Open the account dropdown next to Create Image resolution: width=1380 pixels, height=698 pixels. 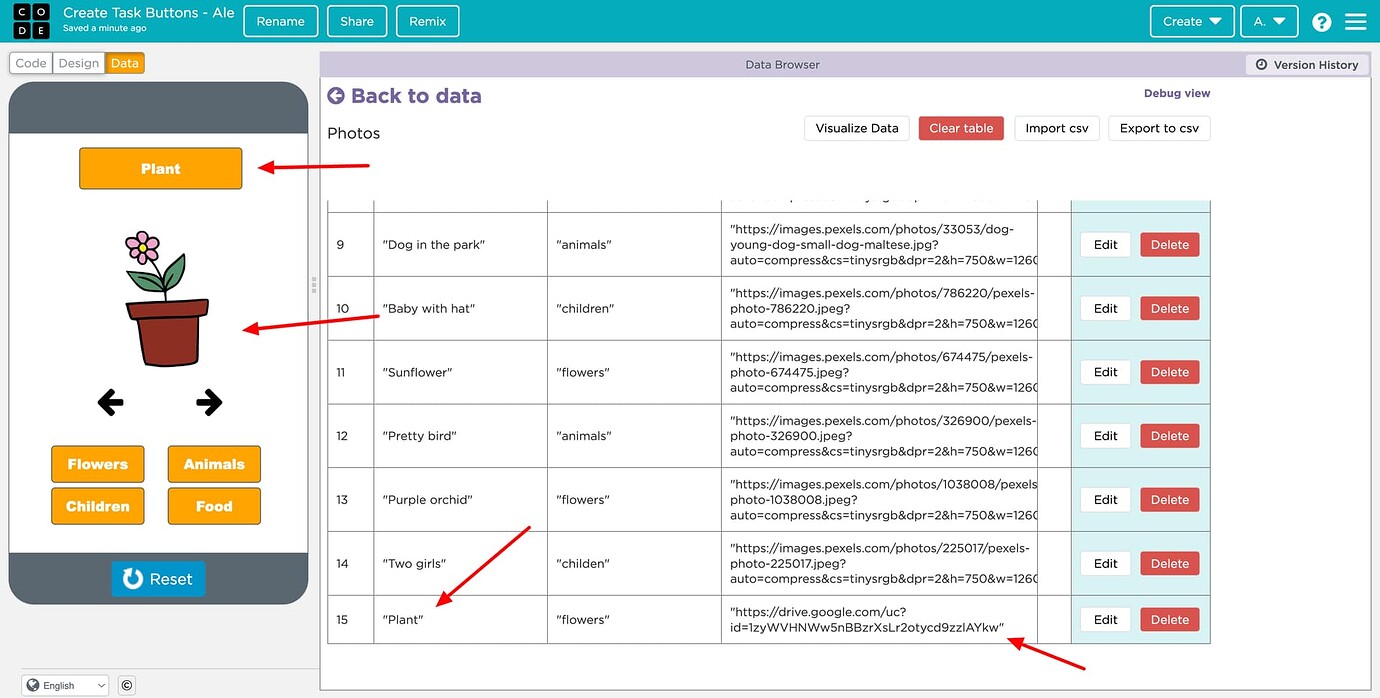pos(1269,21)
